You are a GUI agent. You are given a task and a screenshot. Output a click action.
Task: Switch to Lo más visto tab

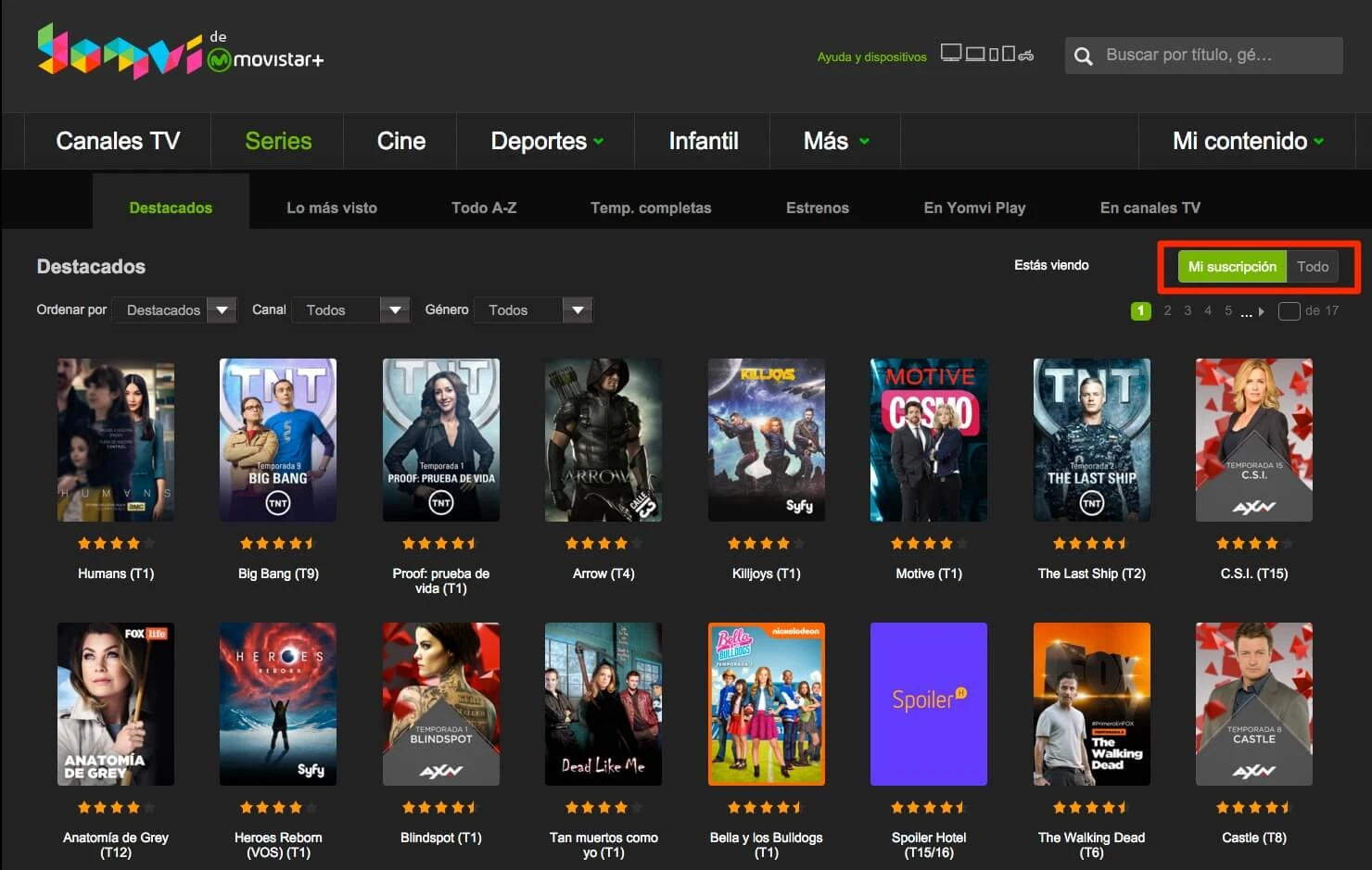point(332,208)
